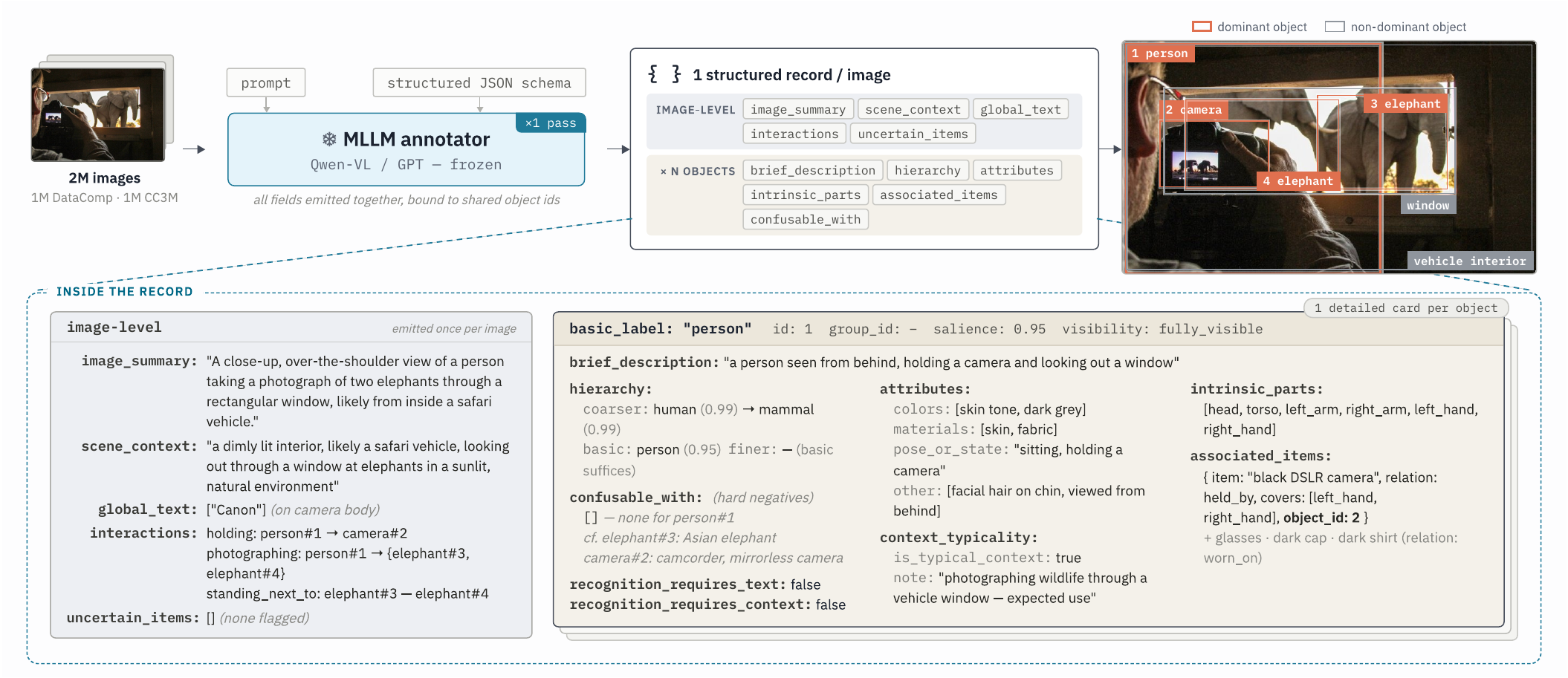The image size is (1568, 678).
Task: Click the '4 elephant' bounding box label
Action: (1298, 181)
